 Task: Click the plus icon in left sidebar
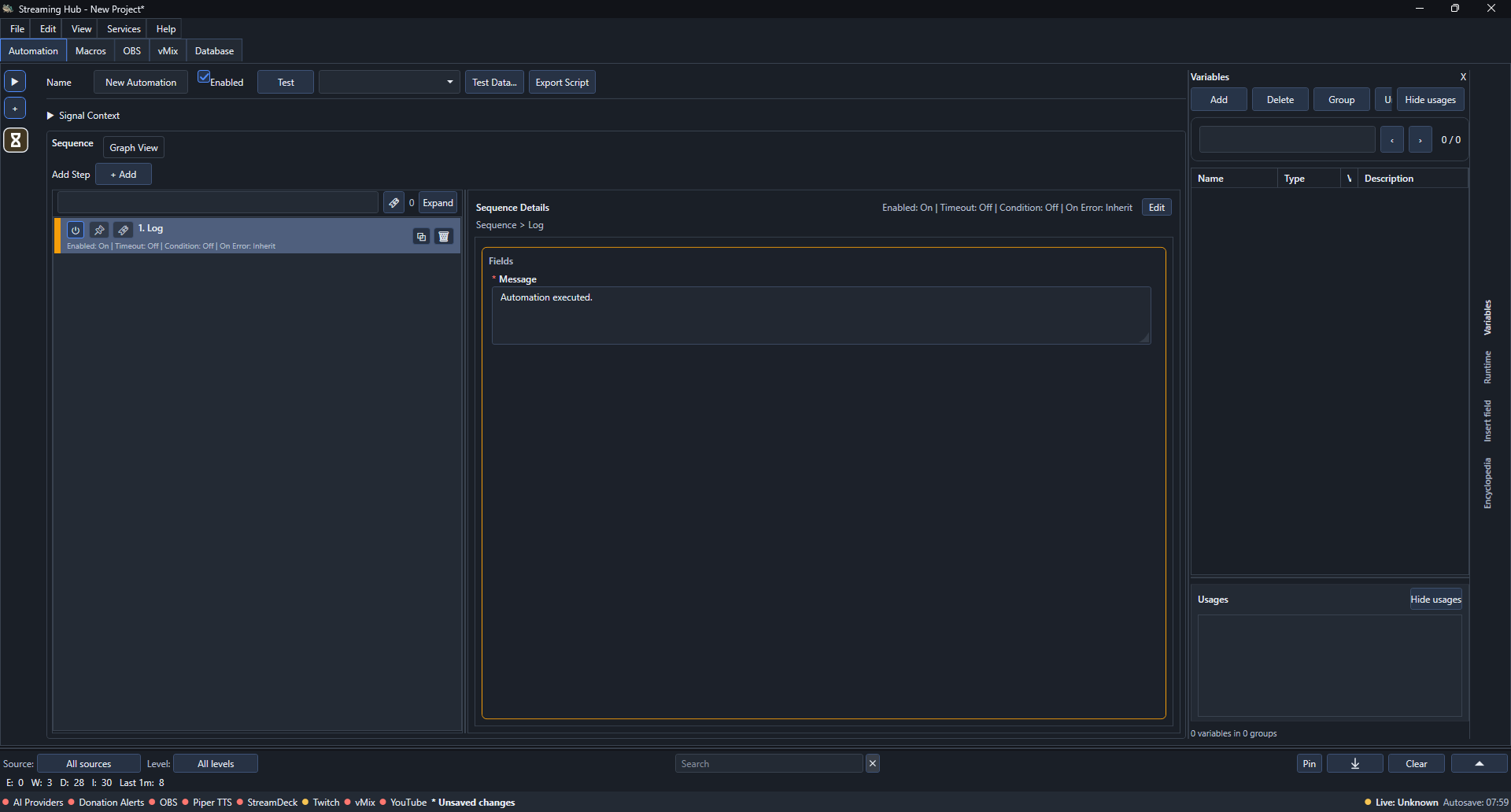(15, 109)
